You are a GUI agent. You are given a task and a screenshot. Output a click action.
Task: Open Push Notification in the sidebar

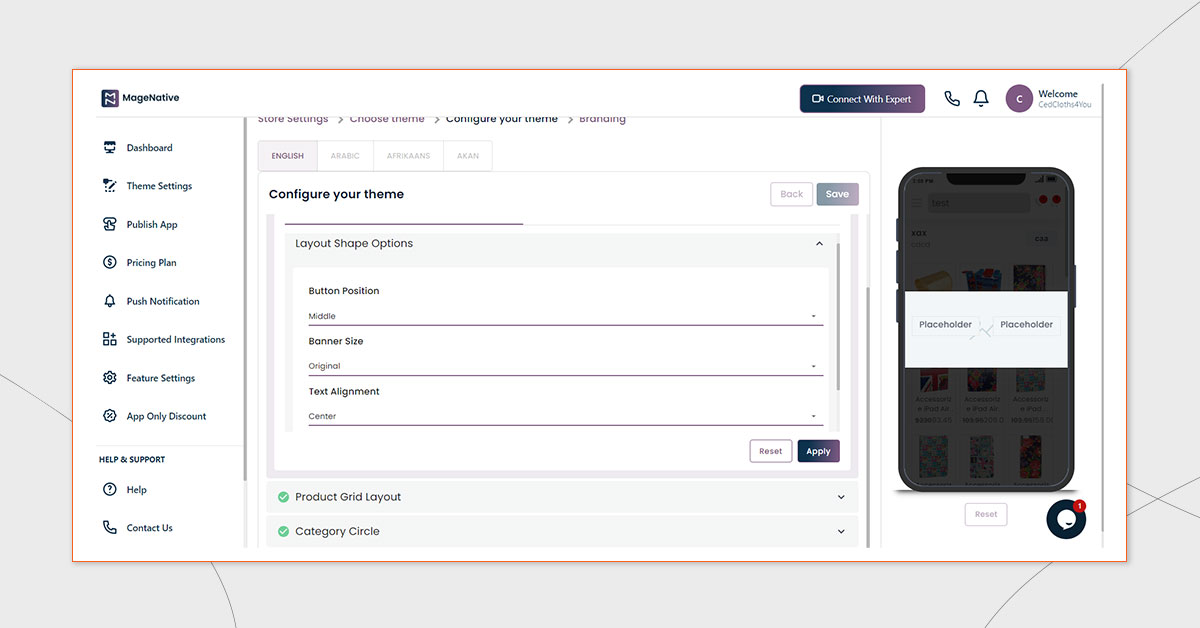[x=163, y=301]
